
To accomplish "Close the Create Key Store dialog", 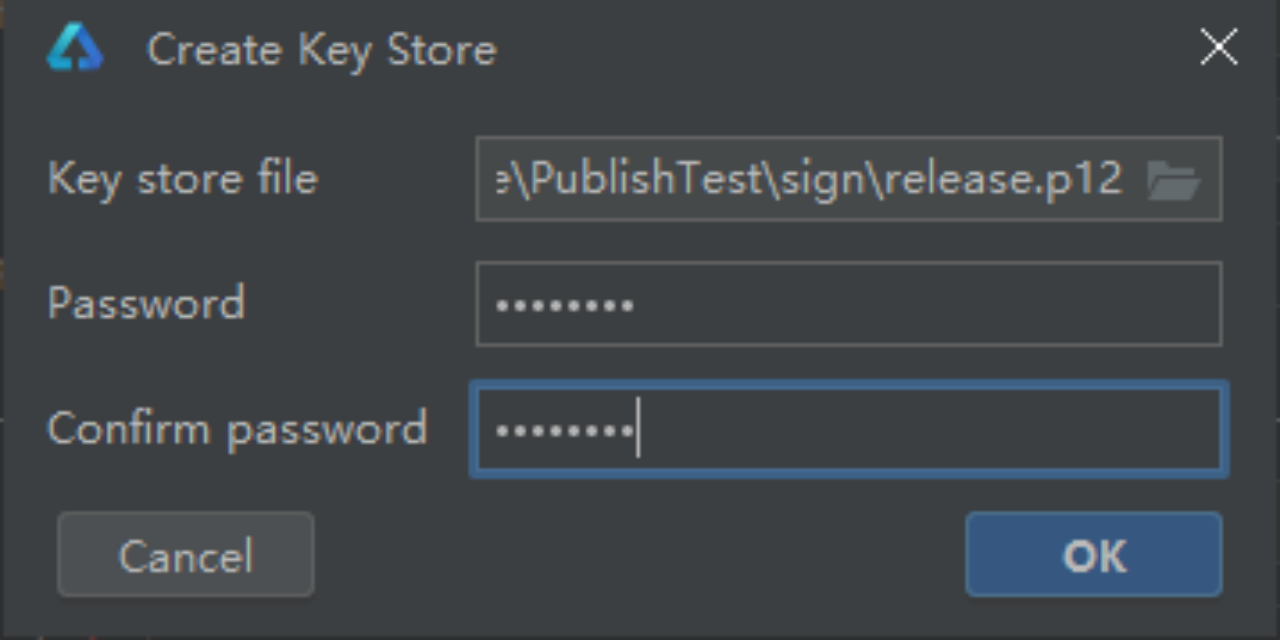I will coord(1218,48).
